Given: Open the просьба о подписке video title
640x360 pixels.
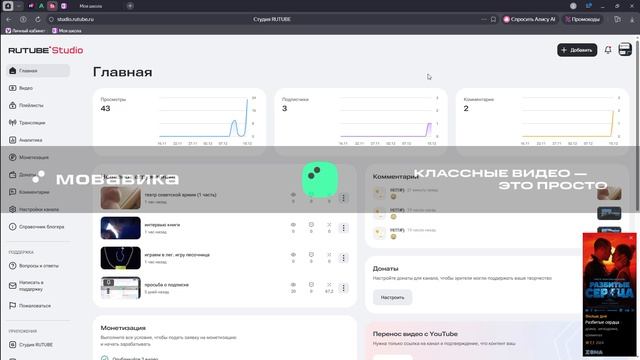Looking at the screenshot, I should pos(167,284).
